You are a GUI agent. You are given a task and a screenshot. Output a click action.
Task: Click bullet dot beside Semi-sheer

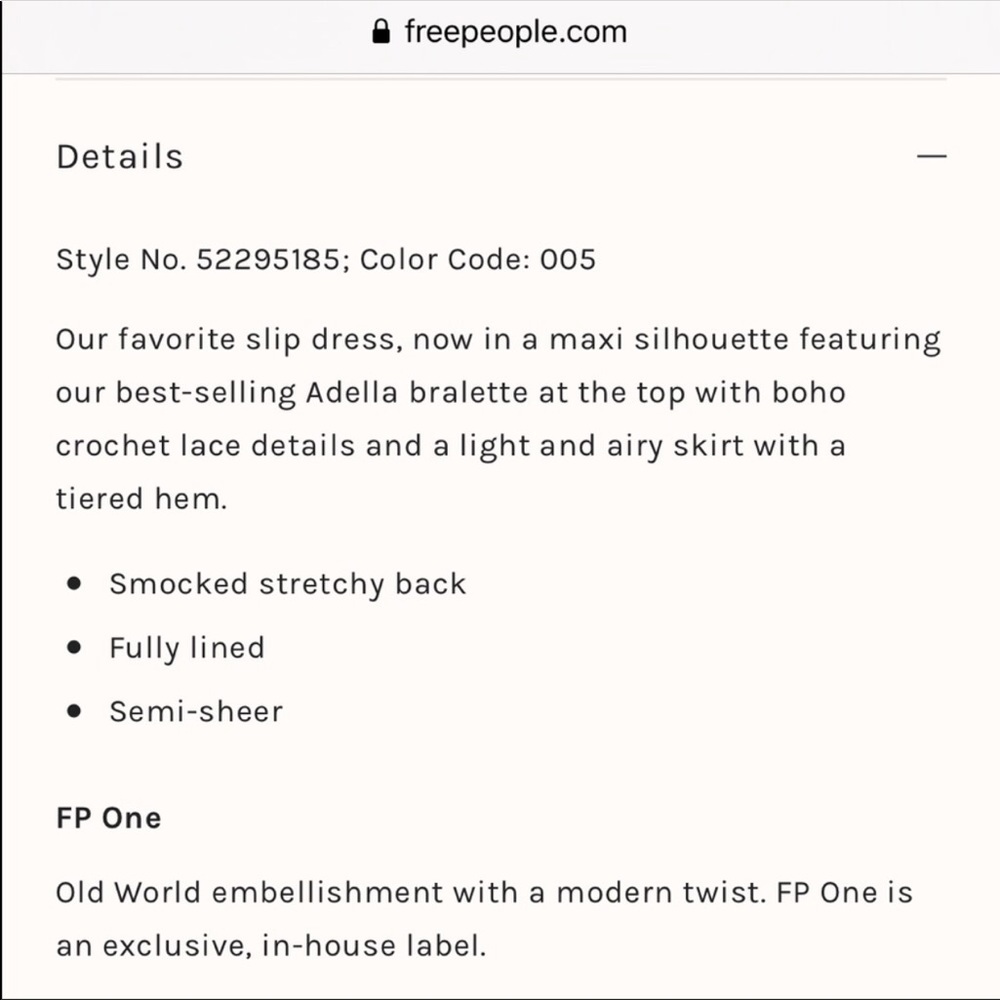74,712
